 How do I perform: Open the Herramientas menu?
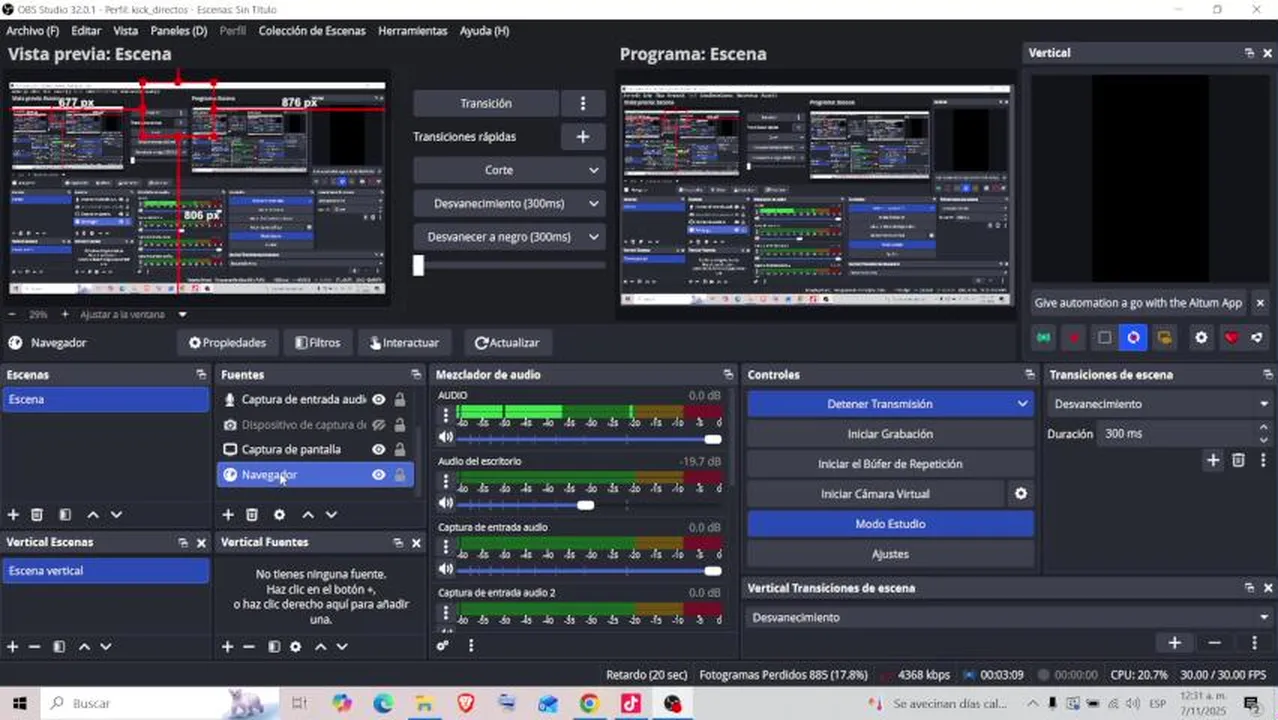412,31
